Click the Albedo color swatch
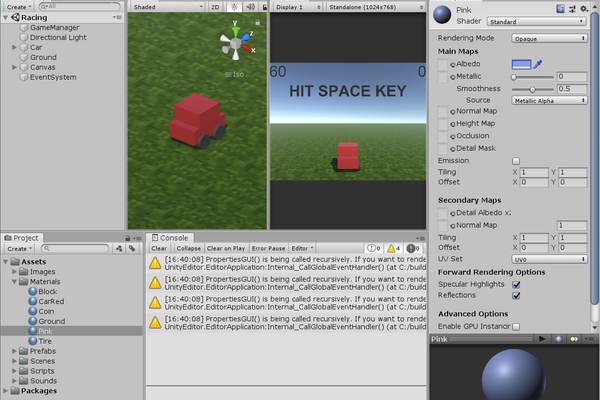The height and width of the screenshot is (400, 600). click(x=521, y=64)
